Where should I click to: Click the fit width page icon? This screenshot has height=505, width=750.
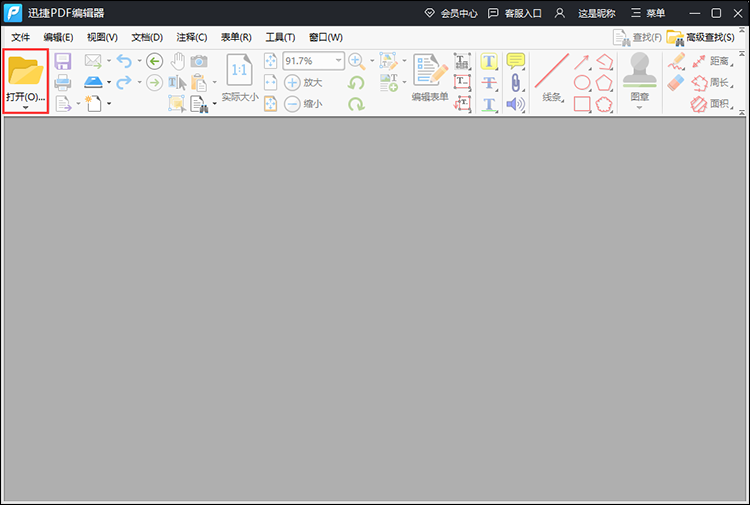(x=271, y=82)
